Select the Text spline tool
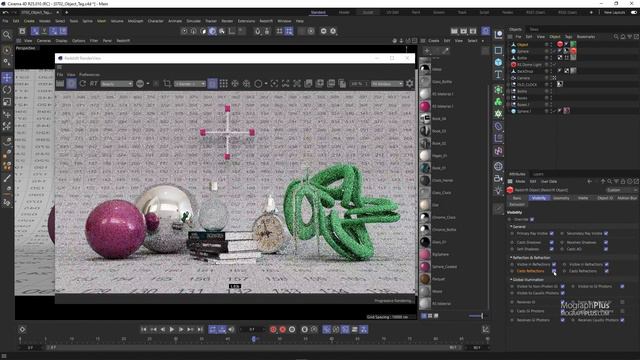This screenshot has height=360, width=640. [x=498, y=74]
